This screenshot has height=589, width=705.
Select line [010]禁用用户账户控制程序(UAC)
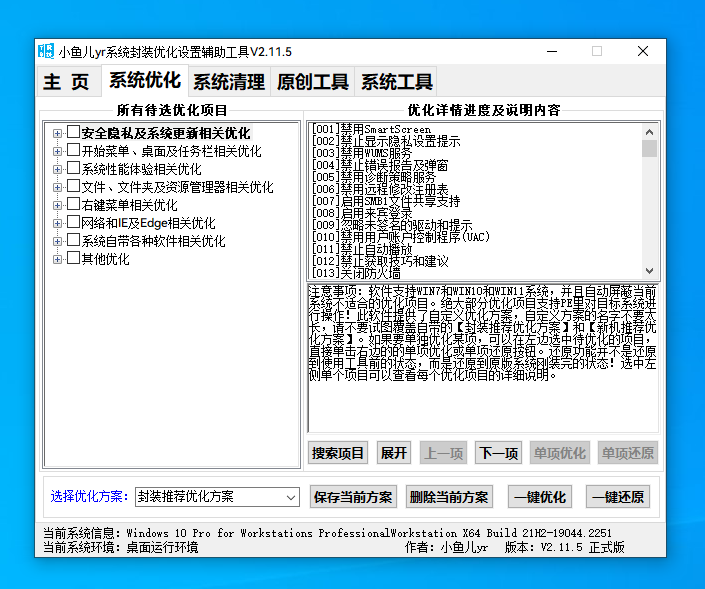click(401, 236)
